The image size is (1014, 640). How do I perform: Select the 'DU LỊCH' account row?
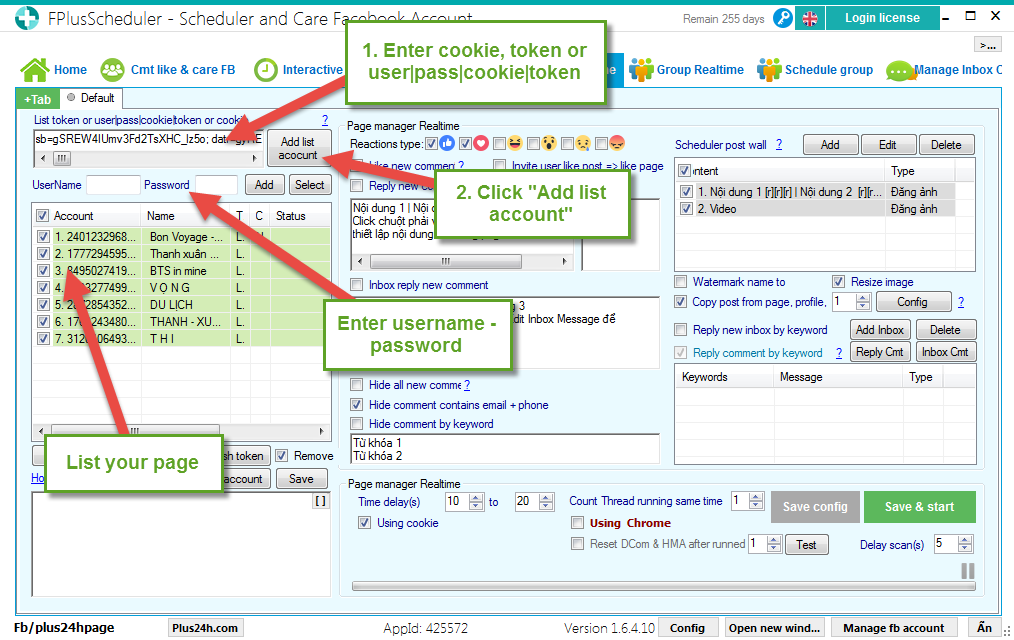181,304
